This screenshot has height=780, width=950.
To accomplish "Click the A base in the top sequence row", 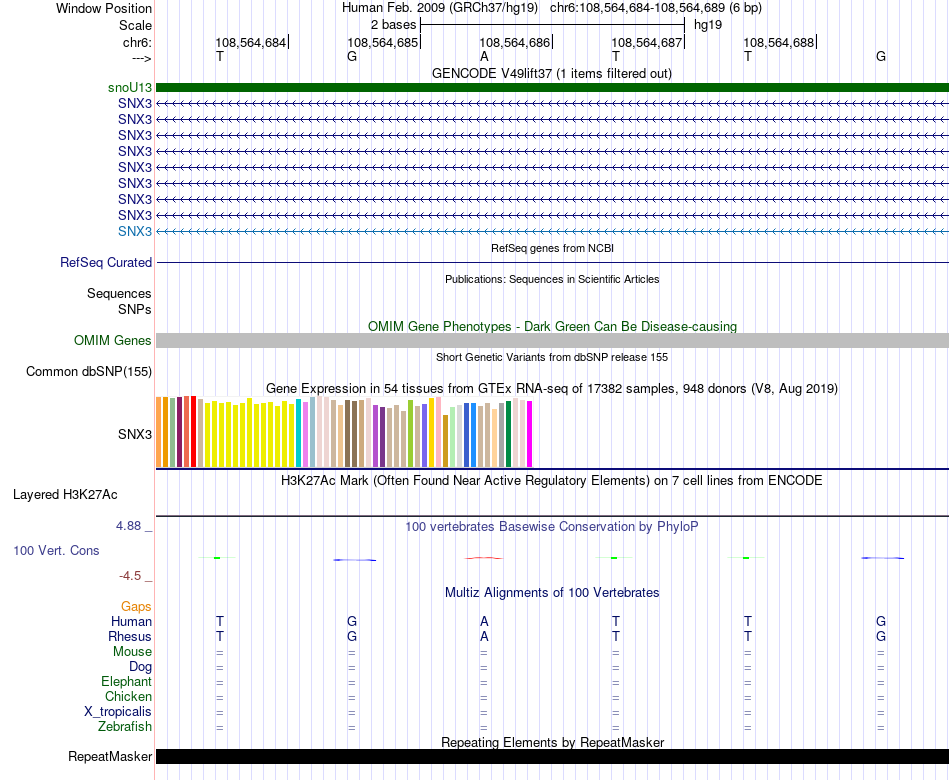I will [484, 56].
